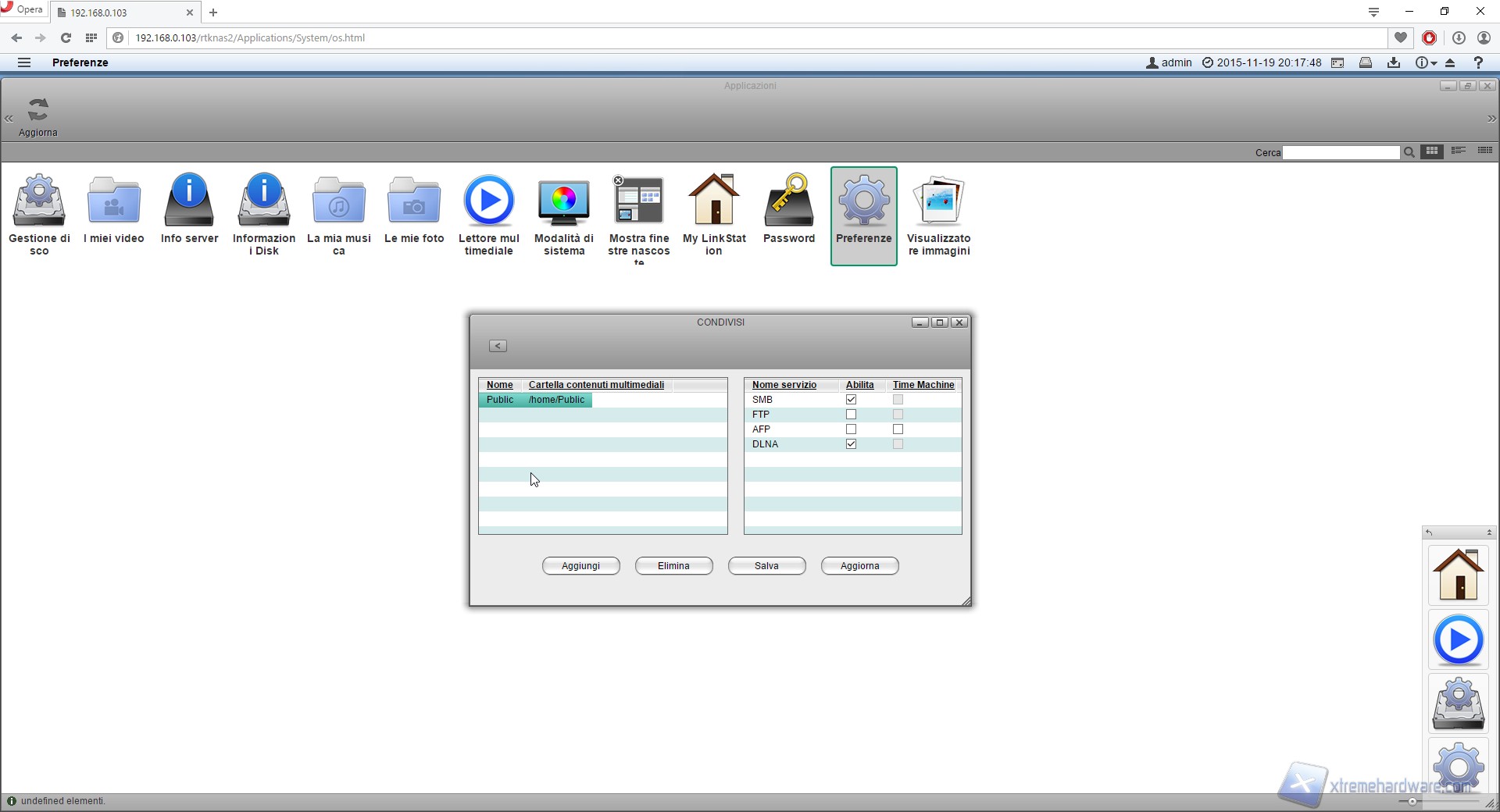Enable Time Machine for AFP
The image size is (1500, 812).
coord(898,429)
